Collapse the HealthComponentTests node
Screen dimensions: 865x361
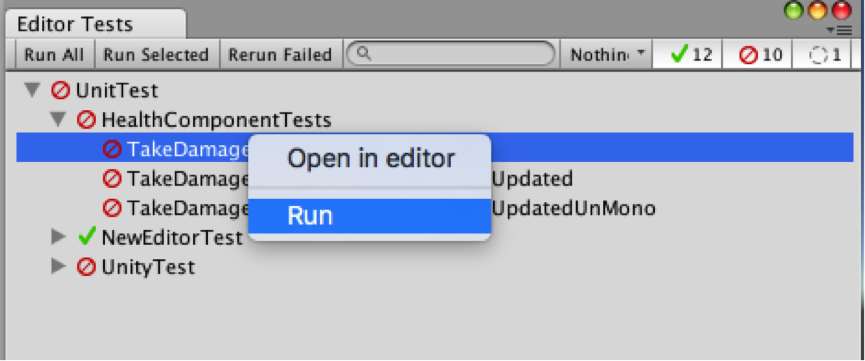pos(58,119)
